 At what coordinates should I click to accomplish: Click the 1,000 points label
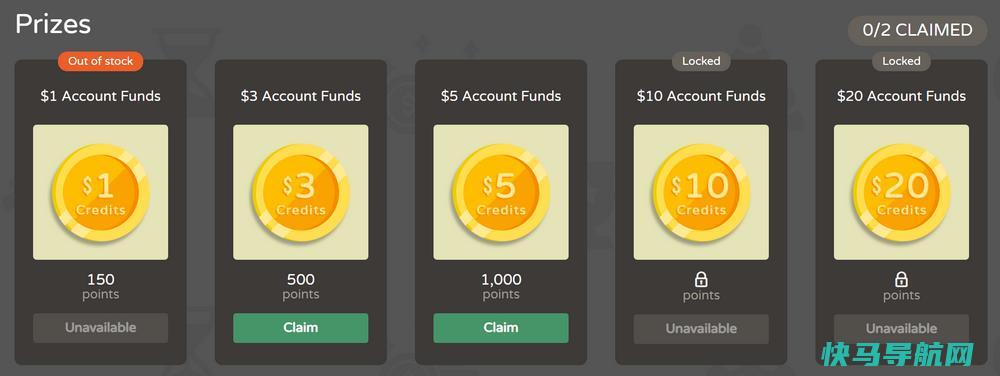tap(501, 286)
